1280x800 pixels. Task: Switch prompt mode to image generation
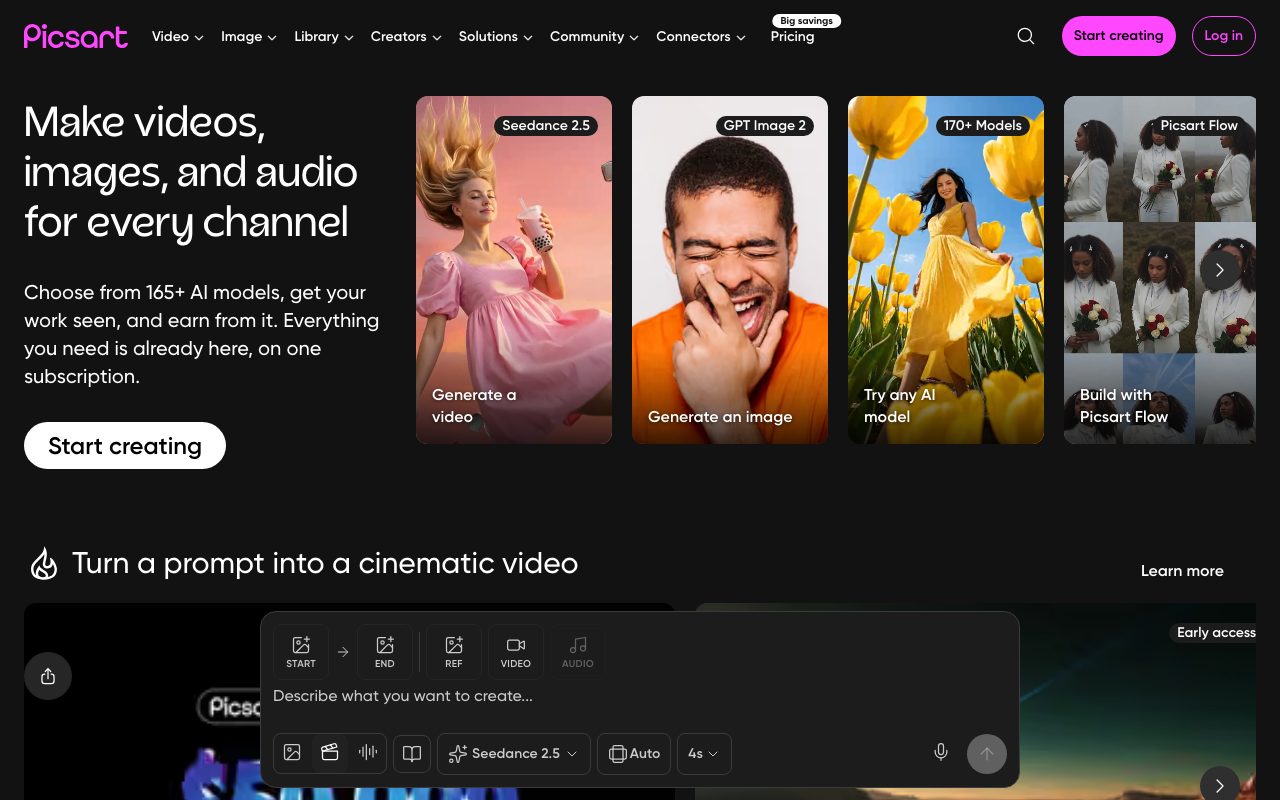click(x=292, y=753)
